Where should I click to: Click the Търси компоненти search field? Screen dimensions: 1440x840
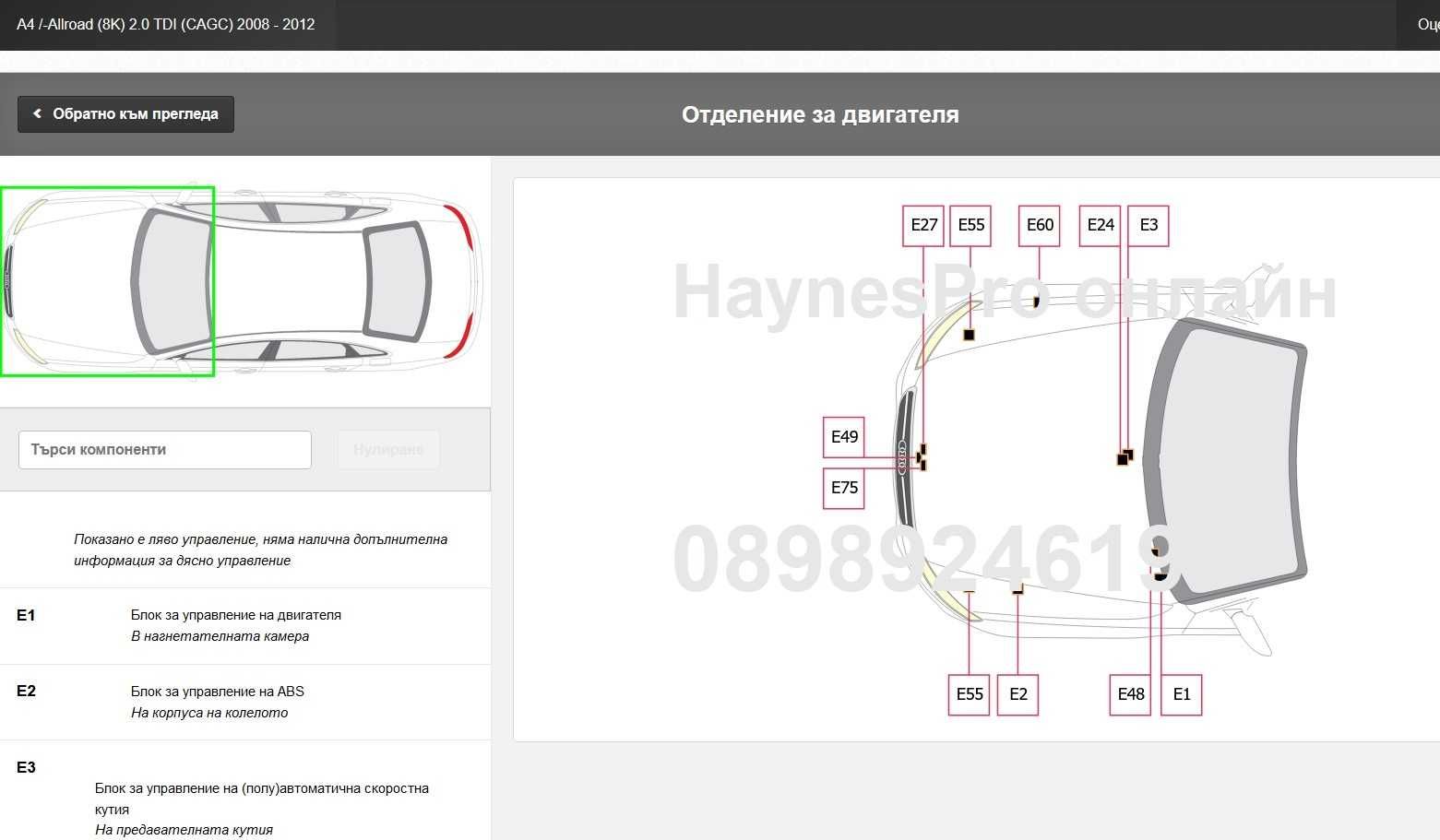coord(165,450)
